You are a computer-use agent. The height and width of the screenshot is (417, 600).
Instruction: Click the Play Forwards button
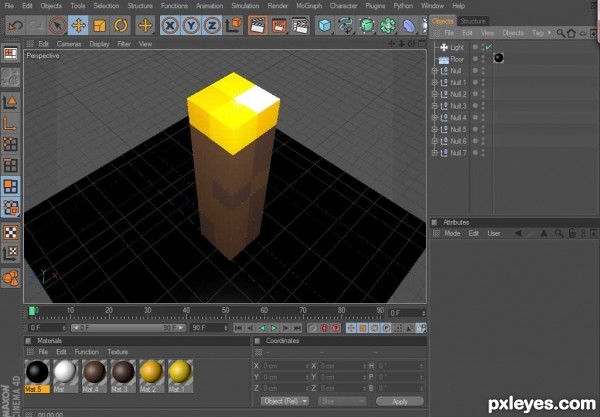point(274,328)
